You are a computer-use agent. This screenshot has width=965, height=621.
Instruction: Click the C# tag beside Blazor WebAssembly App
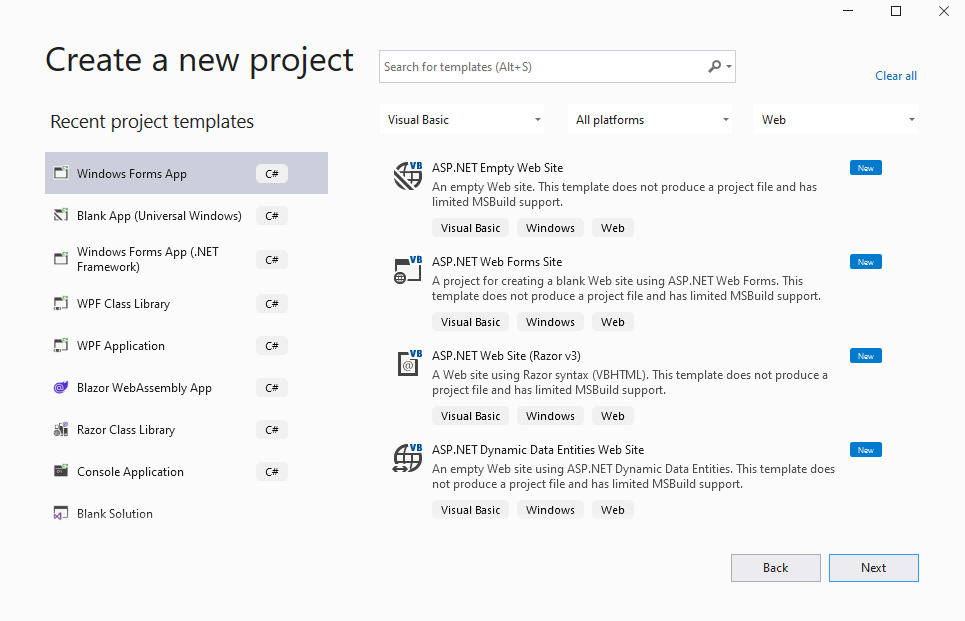[x=271, y=388]
